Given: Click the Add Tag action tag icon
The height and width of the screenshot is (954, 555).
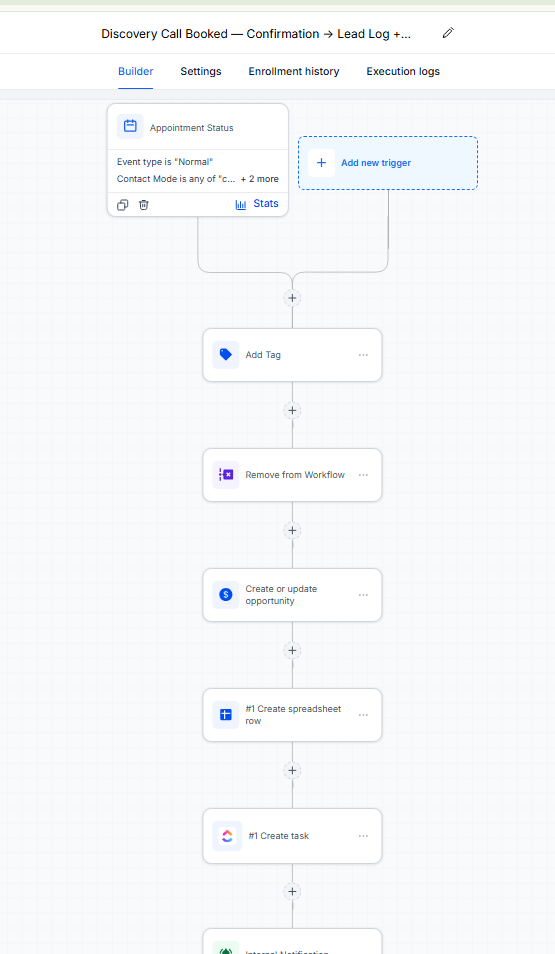Looking at the screenshot, I should [x=226, y=355].
